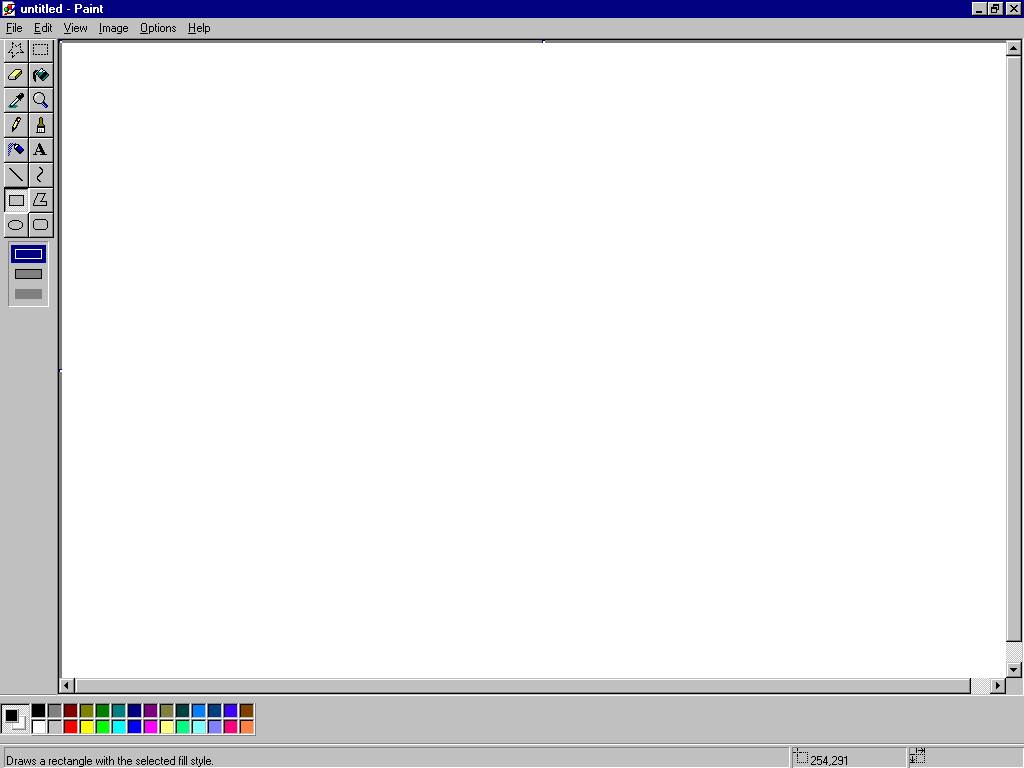Click the vertical scrollbar down arrow
This screenshot has height=768, width=1024.
[1014, 669]
